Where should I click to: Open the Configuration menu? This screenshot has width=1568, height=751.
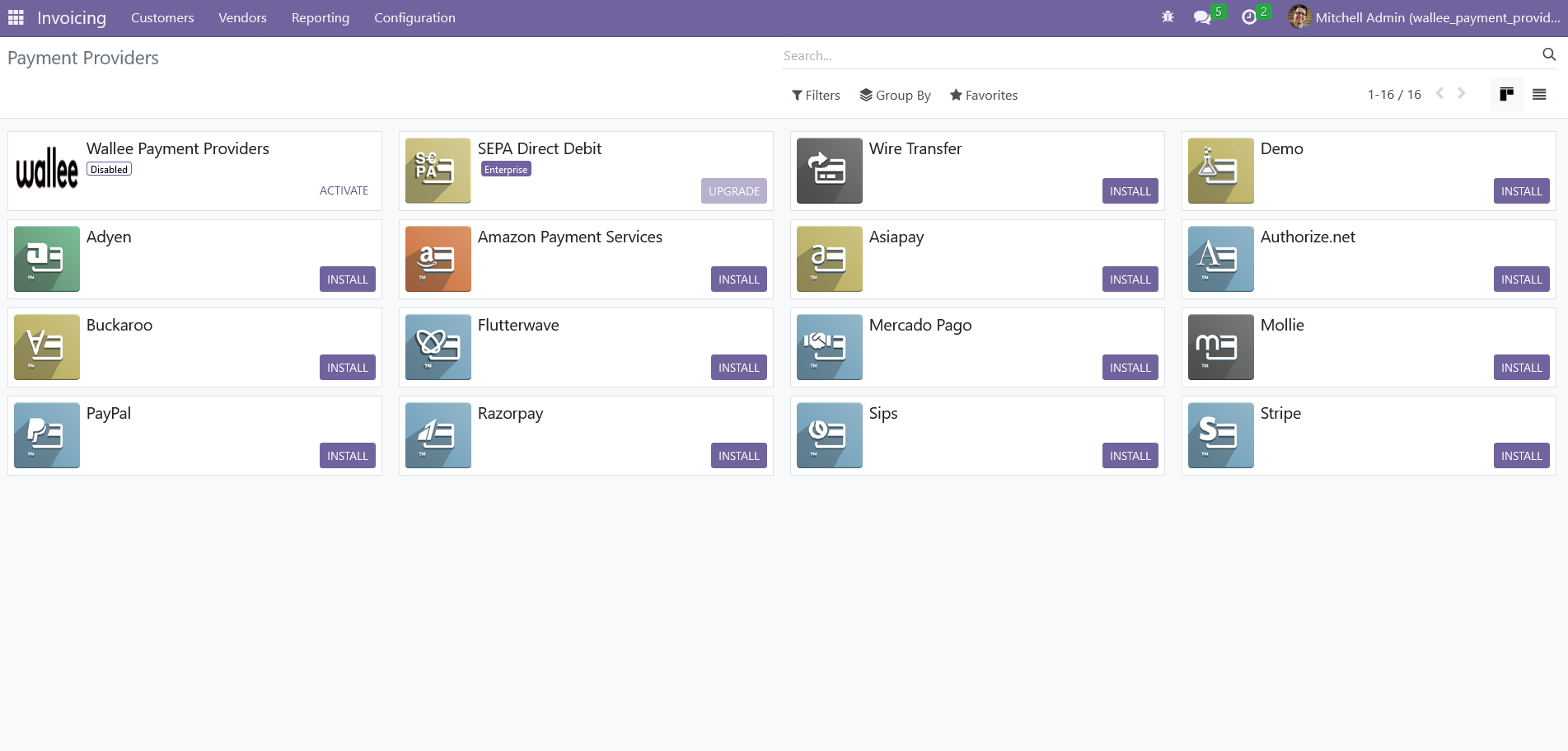pyautogui.click(x=414, y=18)
